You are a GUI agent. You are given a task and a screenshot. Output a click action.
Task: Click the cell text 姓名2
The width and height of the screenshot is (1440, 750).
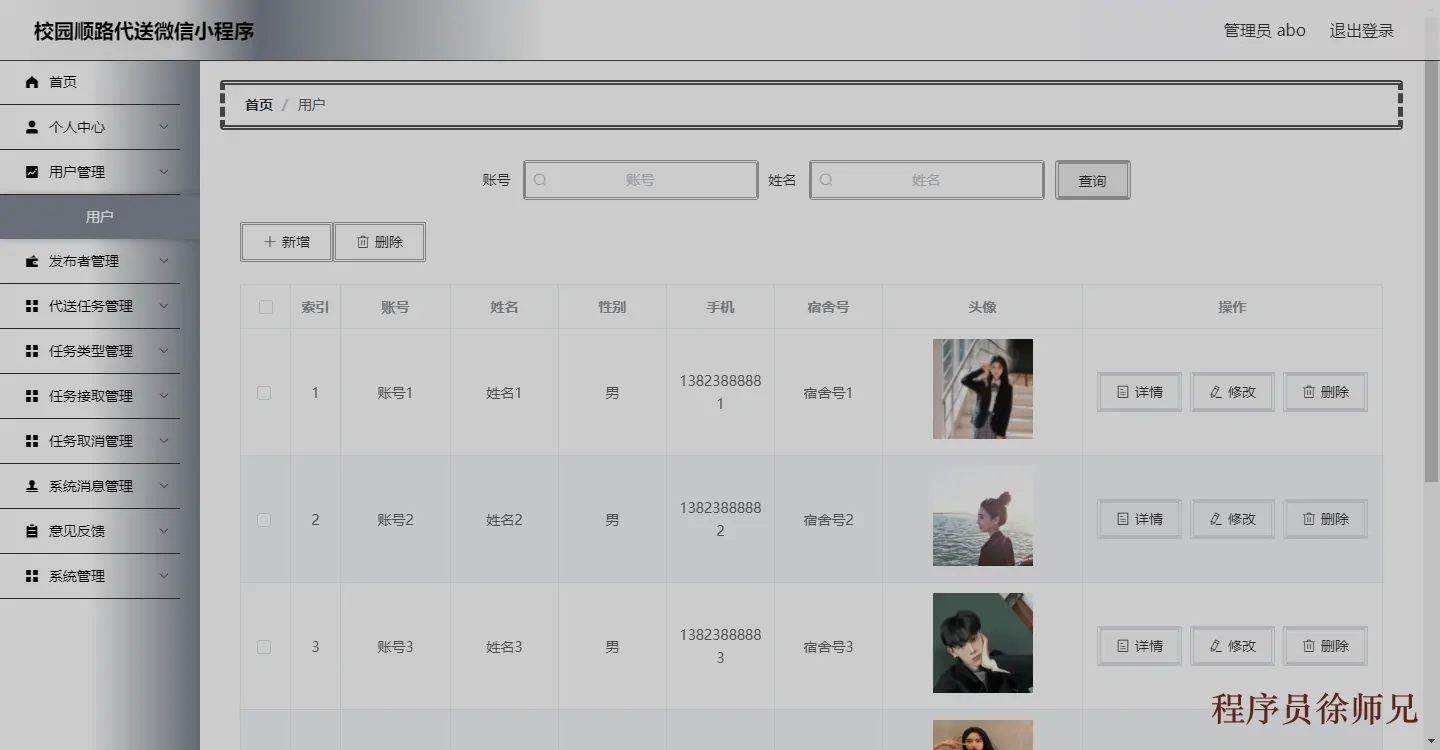coord(504,520)
